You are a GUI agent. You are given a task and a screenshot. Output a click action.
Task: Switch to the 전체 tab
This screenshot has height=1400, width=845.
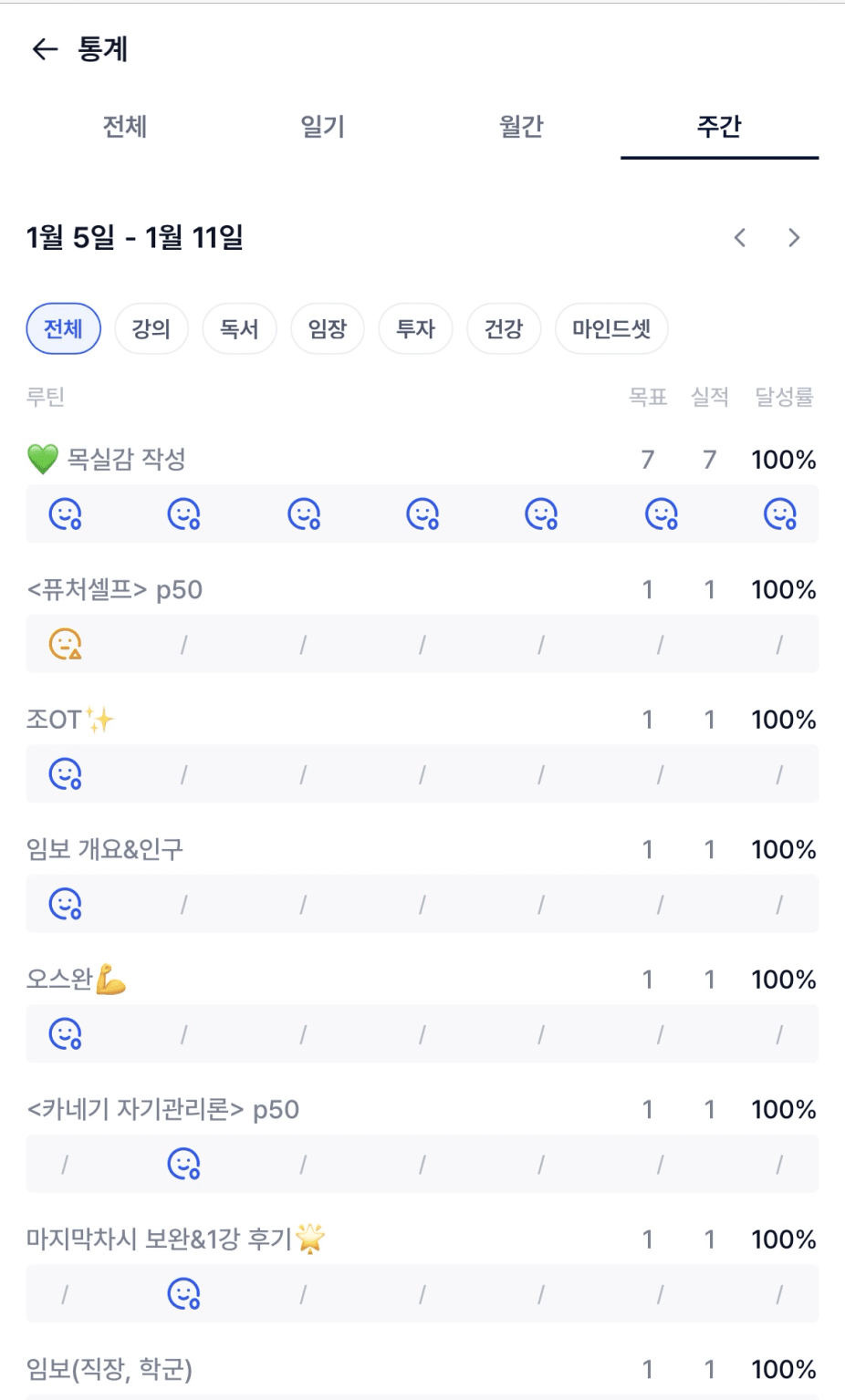pos(125,127)
